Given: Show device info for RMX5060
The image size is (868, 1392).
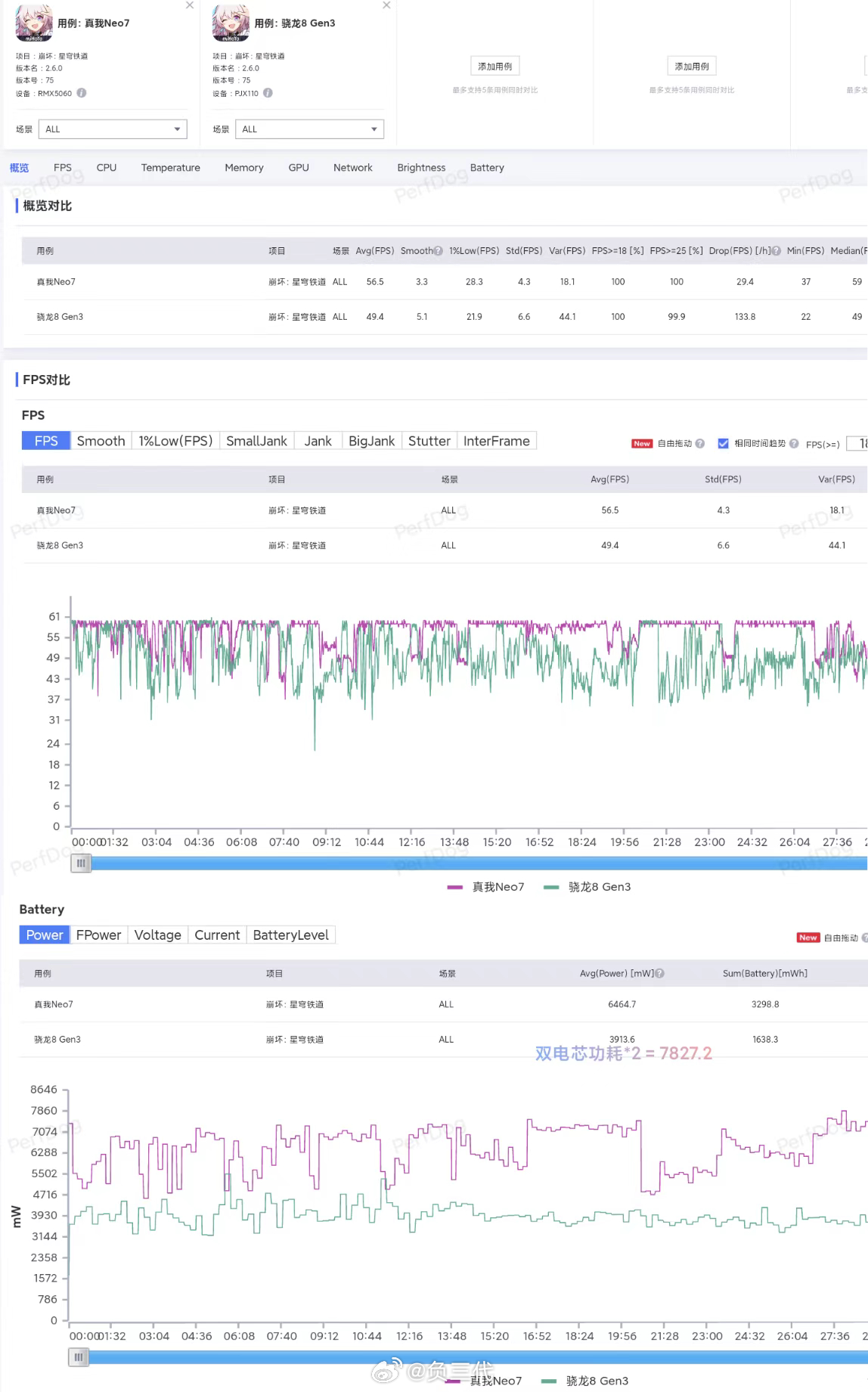Looking at the screenshot, I should click(82, 93).
